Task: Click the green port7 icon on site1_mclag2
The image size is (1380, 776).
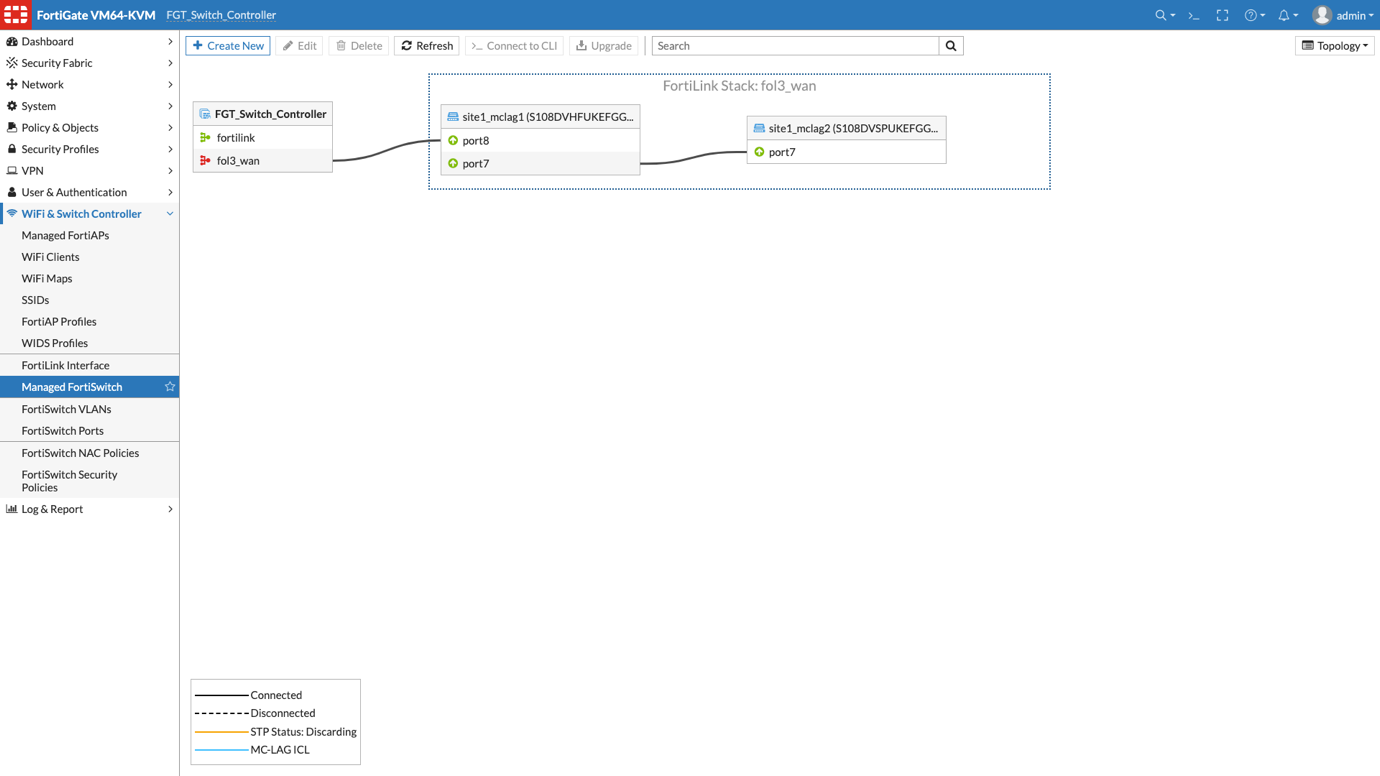Action: [x=761, y=151]
